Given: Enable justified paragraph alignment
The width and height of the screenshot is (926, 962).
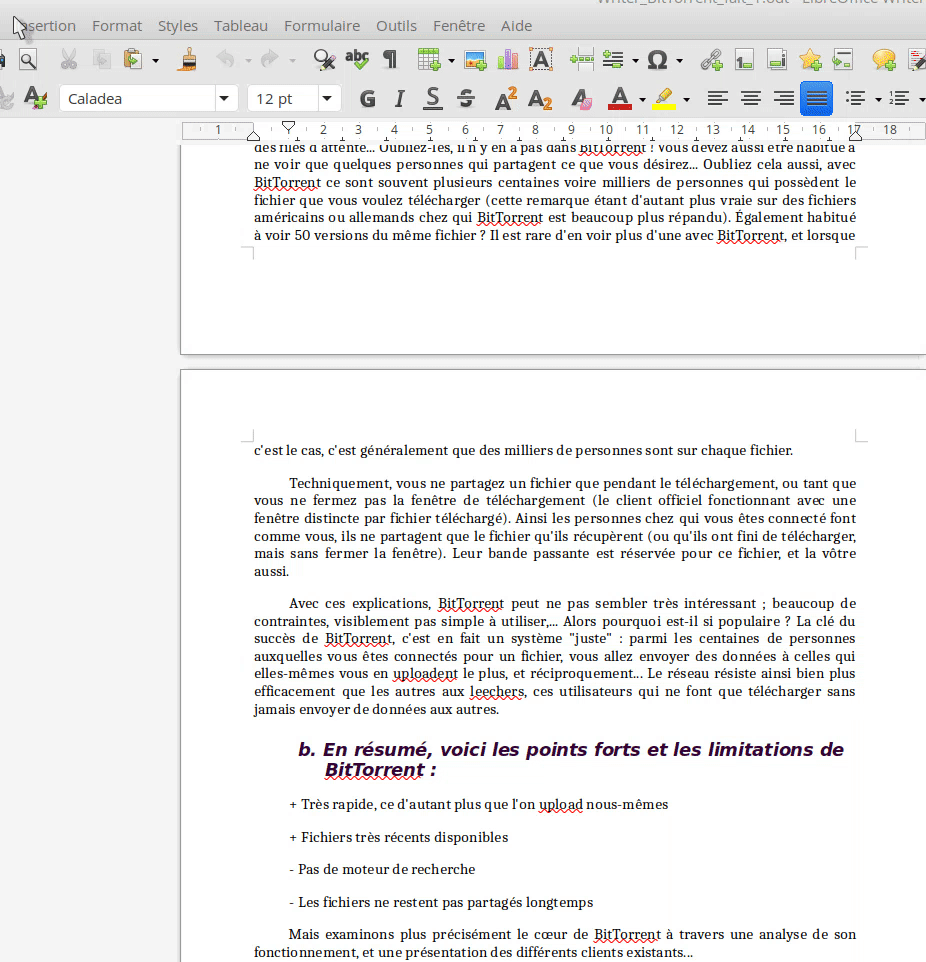Looking at the screenshot, I should pos(816,98).
